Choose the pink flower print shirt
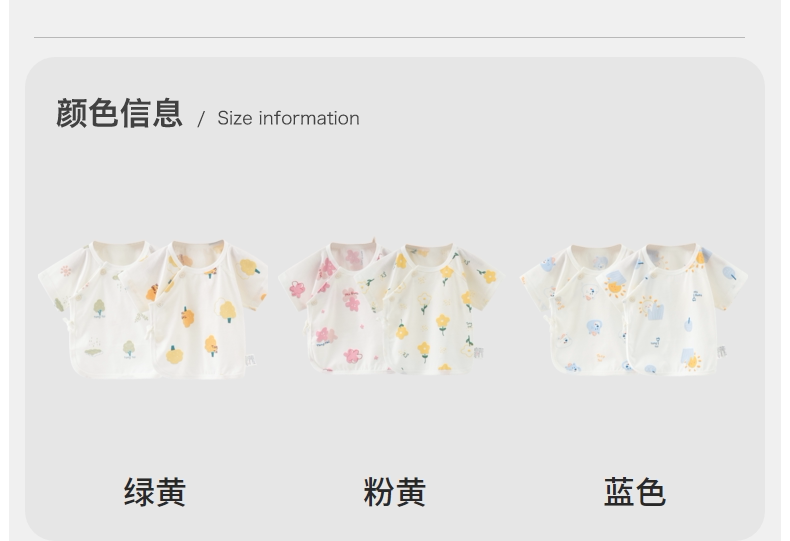Image resolution: width=790 pixels, height=541 pixels. click(334, 308)
